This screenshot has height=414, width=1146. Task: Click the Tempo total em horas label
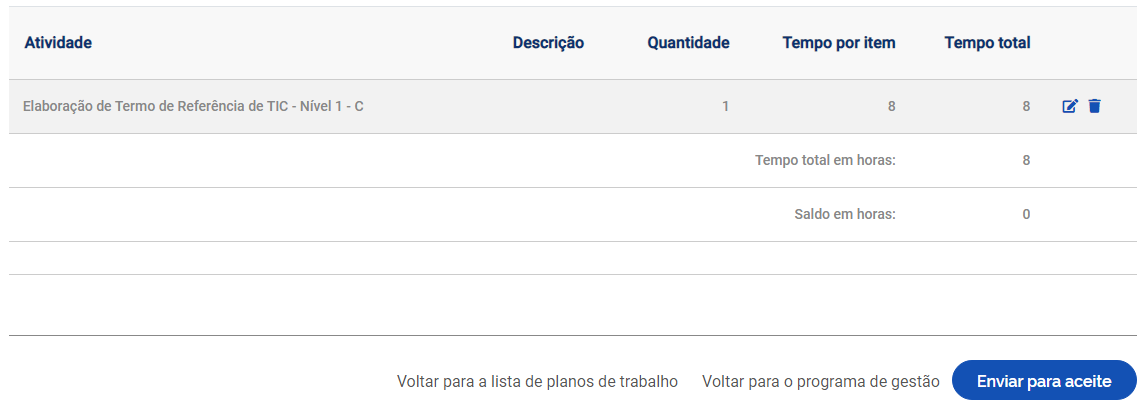pyautogui.click(x=825, y=160)
